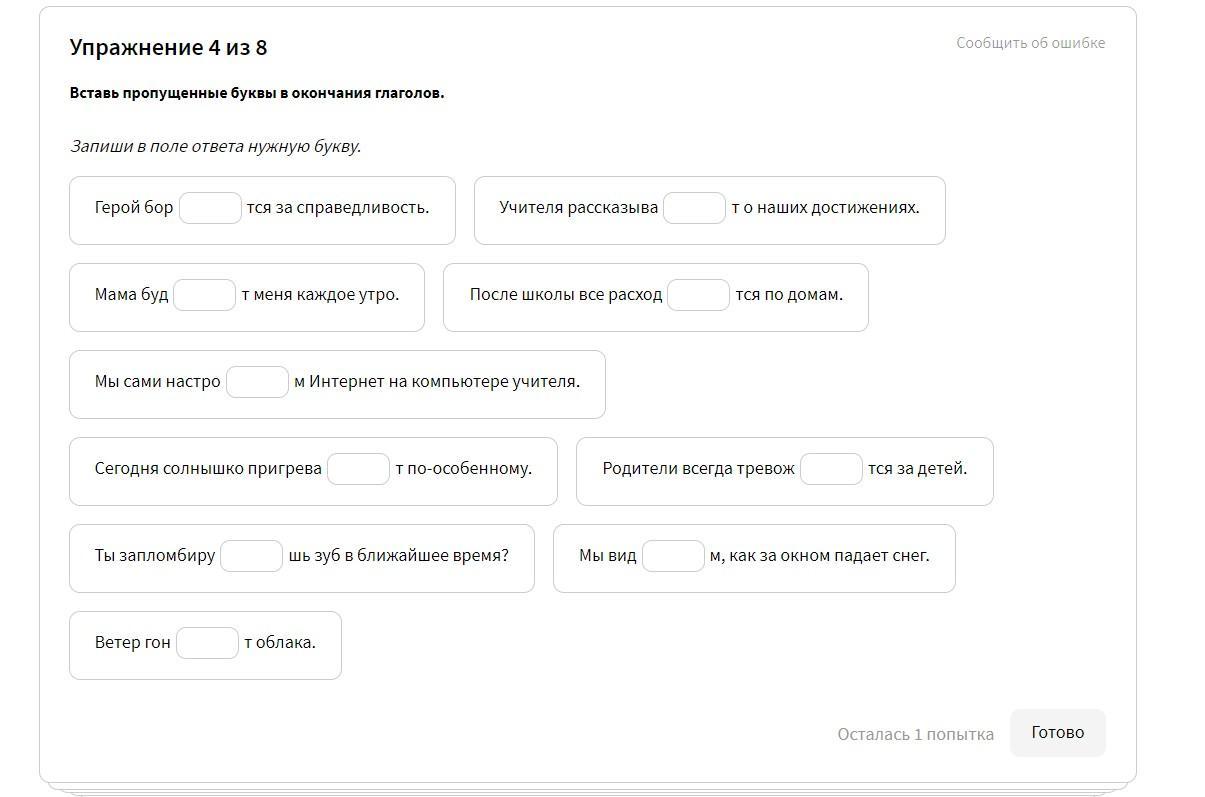Activate the blank after "Мы сами настро"

257,382
